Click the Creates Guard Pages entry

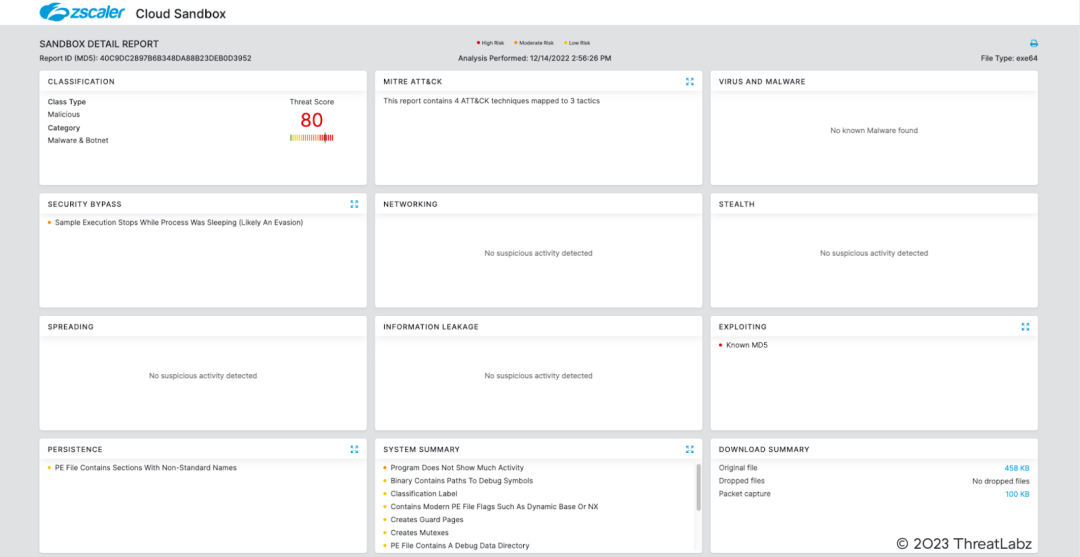point(425,520)
